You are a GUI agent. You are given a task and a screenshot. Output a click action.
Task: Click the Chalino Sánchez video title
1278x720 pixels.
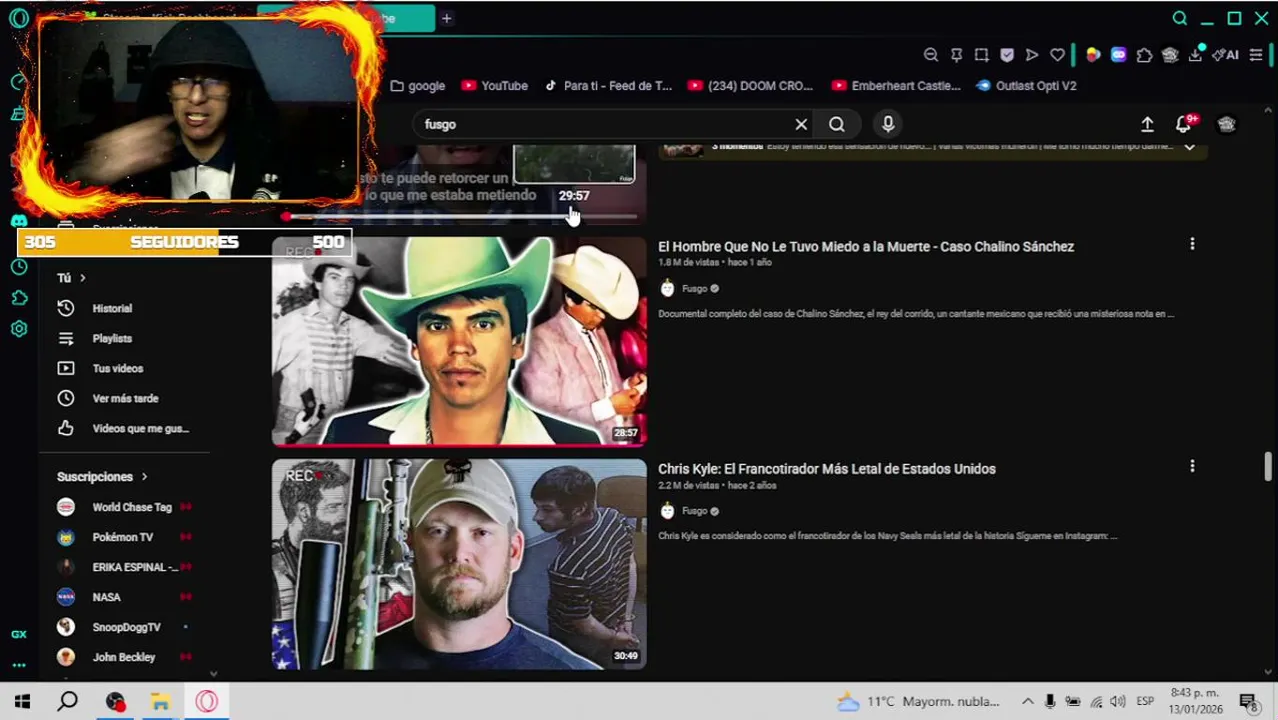coord(866,246)
